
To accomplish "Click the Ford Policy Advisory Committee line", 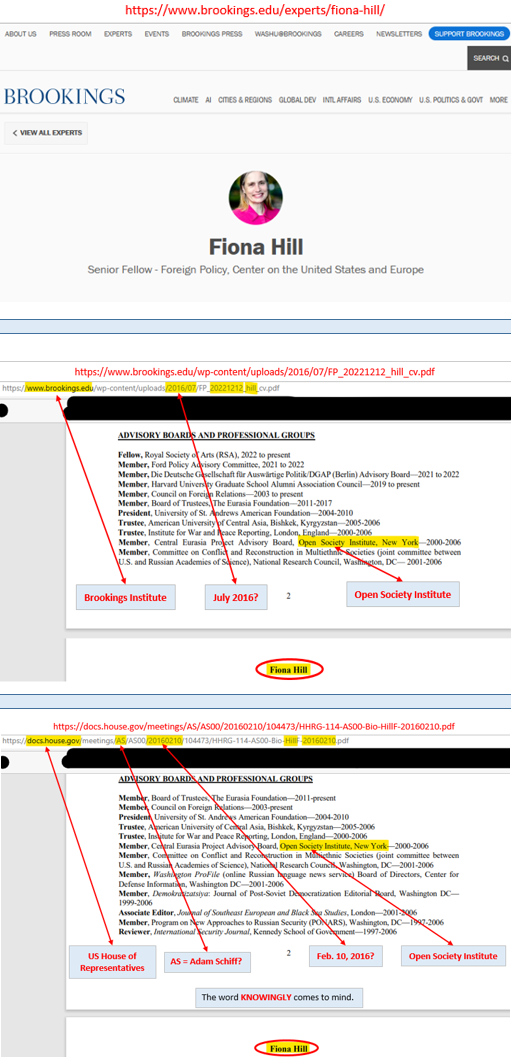I will tap(211, 464).
